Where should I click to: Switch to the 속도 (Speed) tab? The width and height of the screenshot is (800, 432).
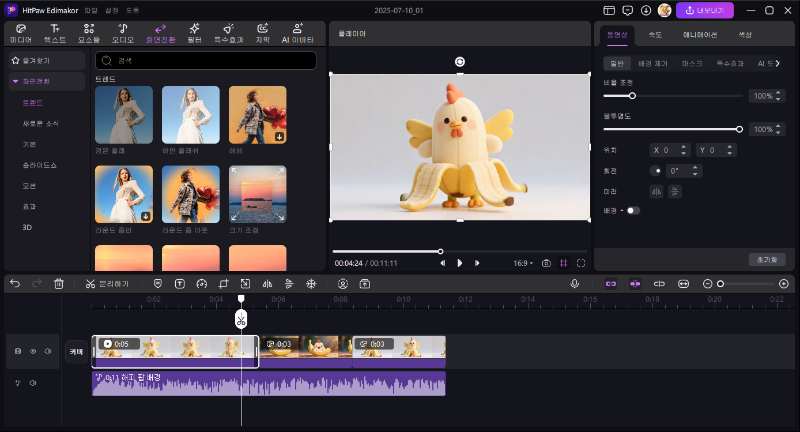tap(655, 35)
